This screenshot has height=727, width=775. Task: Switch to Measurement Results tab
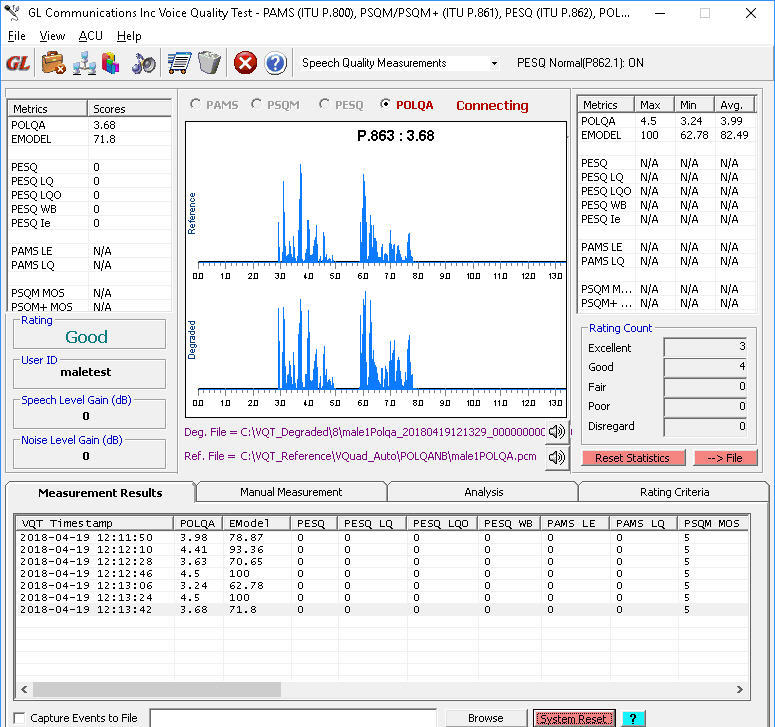tap(100, 493)
